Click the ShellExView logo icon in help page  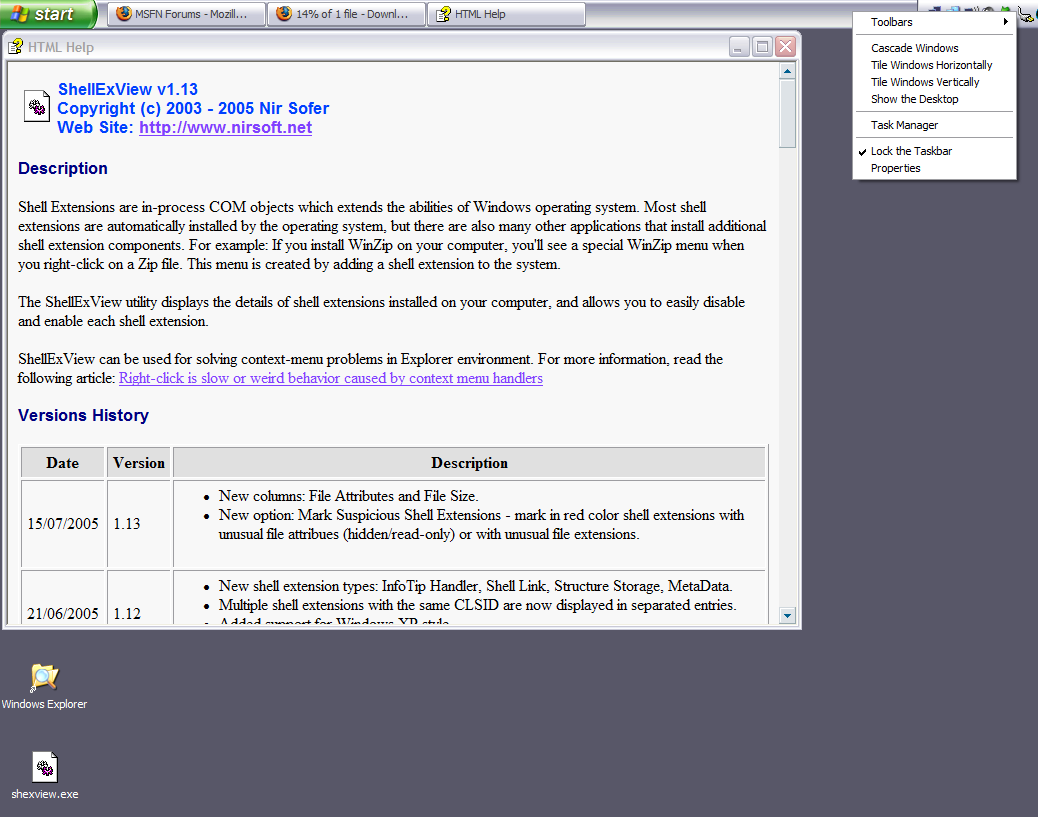coord(37,106)
